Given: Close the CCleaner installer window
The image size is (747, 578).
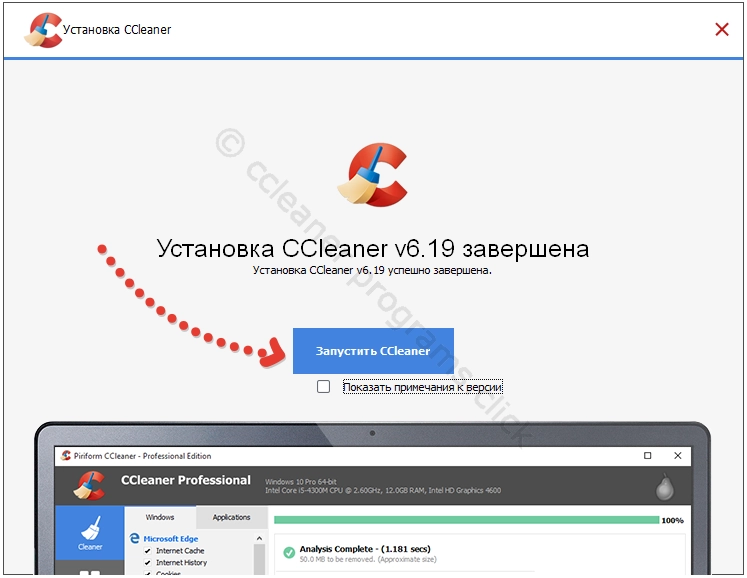Looking at the screenshot, I should click(721, 30).
